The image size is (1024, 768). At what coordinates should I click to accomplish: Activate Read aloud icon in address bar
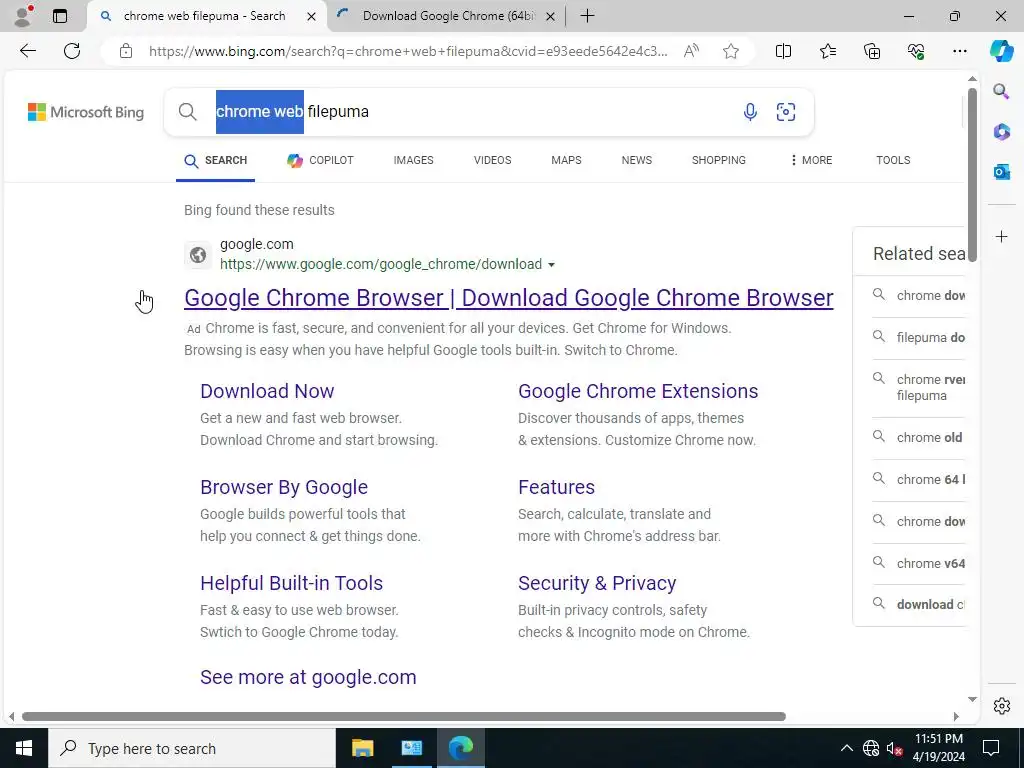coord(691,51)
